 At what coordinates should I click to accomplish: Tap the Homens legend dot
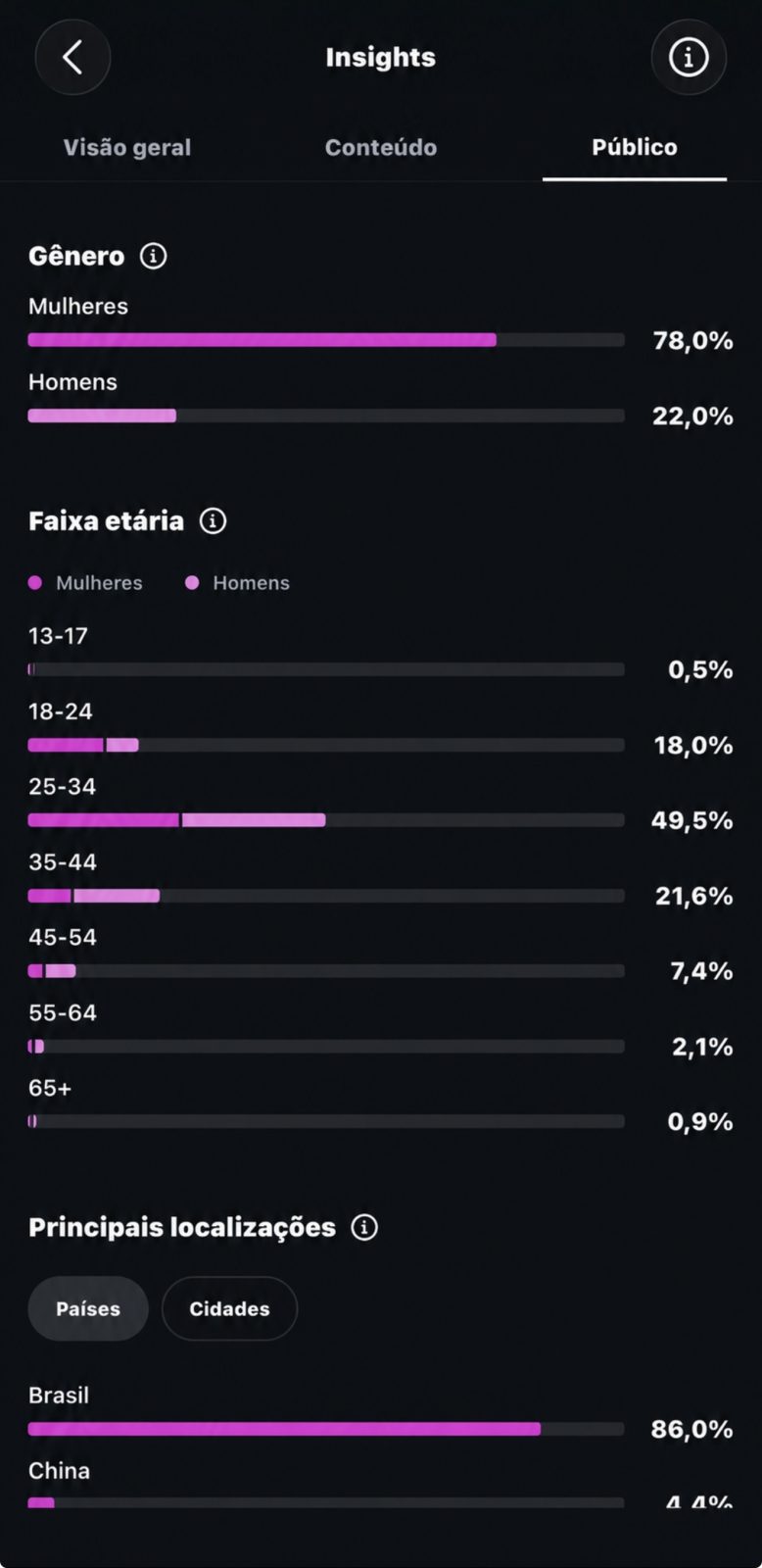coord(192,583)
